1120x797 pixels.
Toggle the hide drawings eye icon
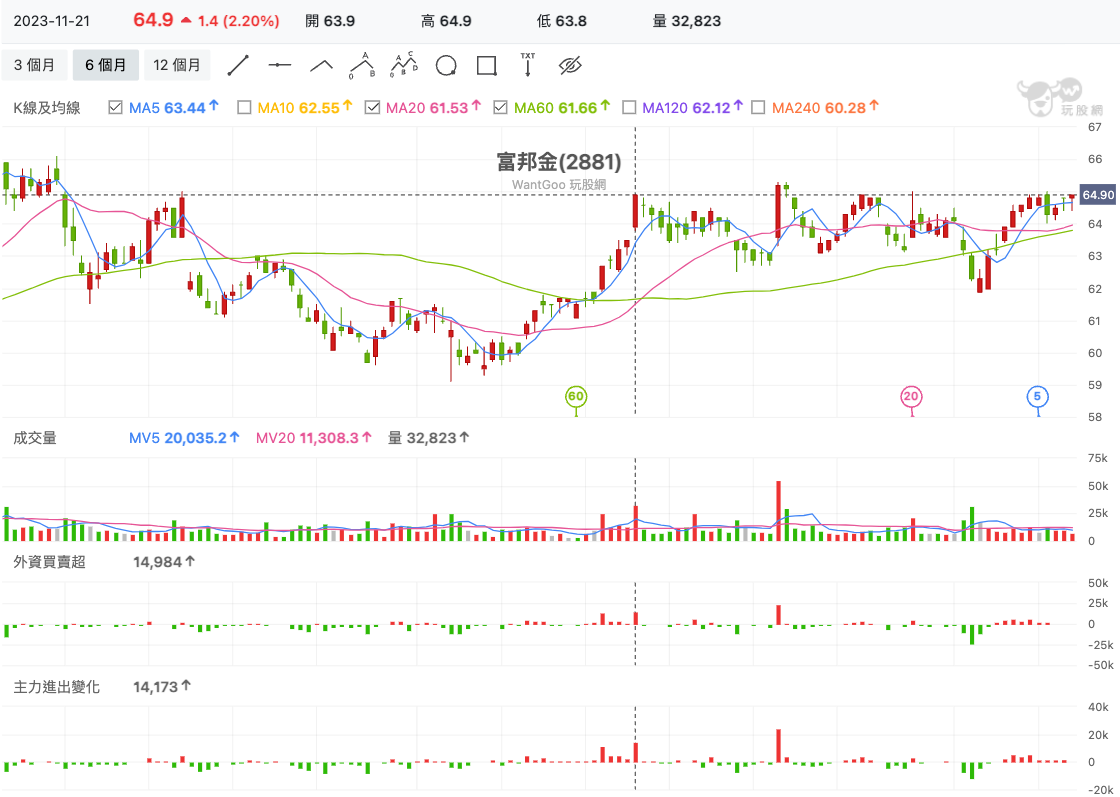570,66
